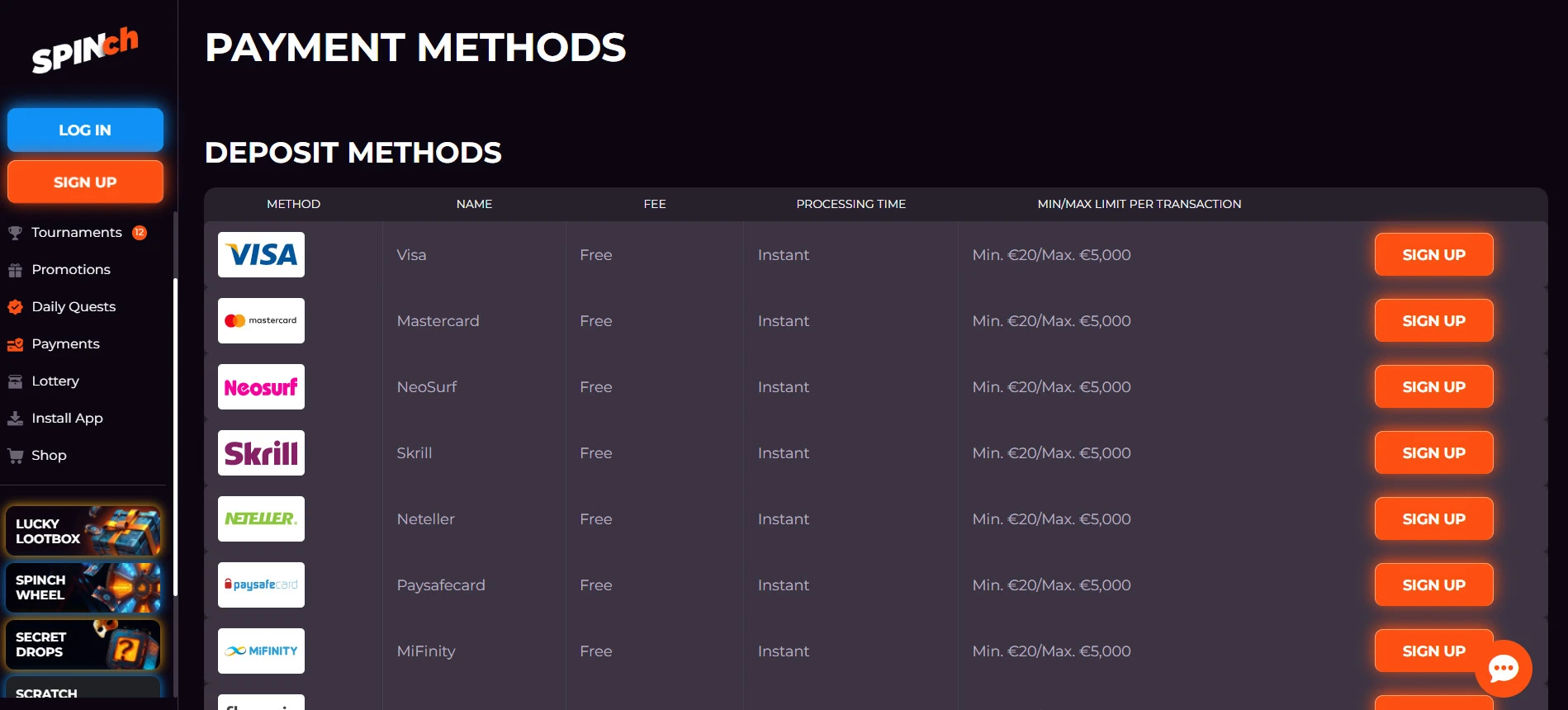
Task: Click Sign Up in the MiFinity row
Action: pos(1433,651)
